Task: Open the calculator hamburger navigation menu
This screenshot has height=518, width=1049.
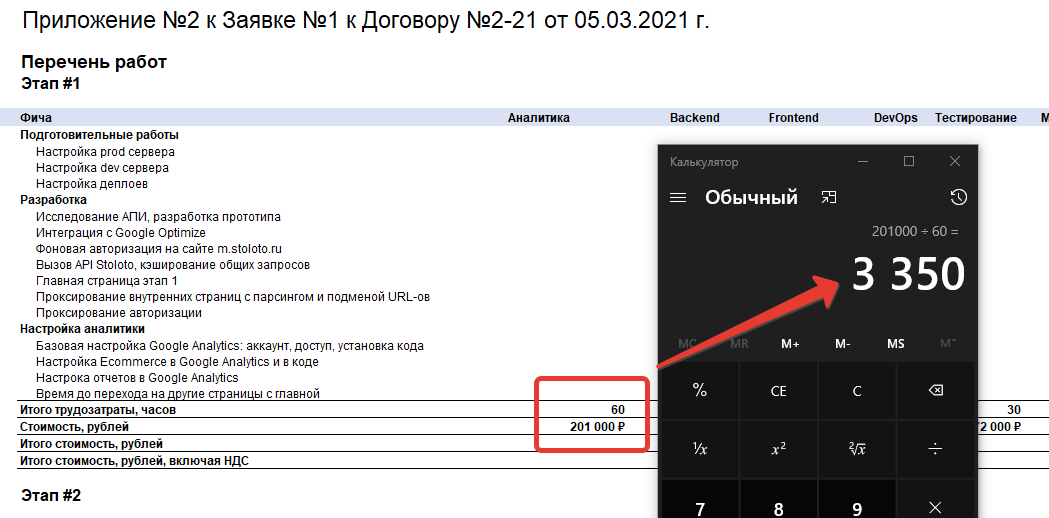Action: pyautogui.click(x=678, y=198)
